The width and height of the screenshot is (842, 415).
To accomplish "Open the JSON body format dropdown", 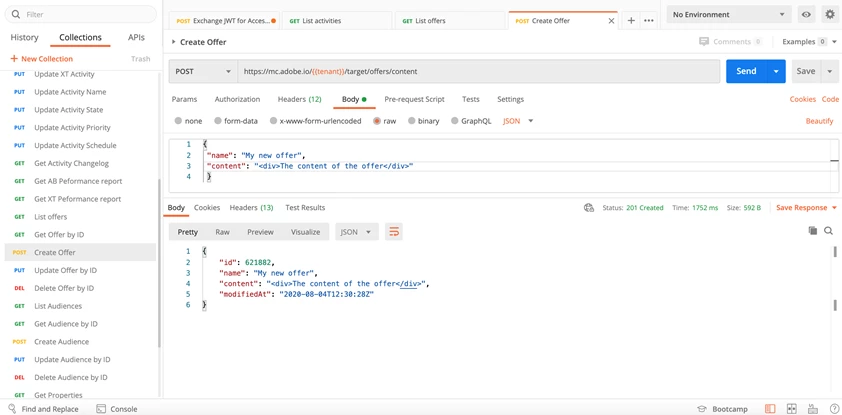I will pyautogui.click(x=518, y=121).
